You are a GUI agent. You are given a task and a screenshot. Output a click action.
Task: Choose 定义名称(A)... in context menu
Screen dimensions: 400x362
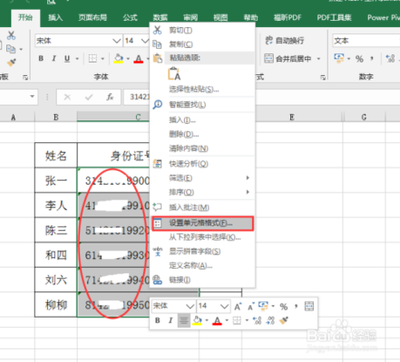(203, 266)
